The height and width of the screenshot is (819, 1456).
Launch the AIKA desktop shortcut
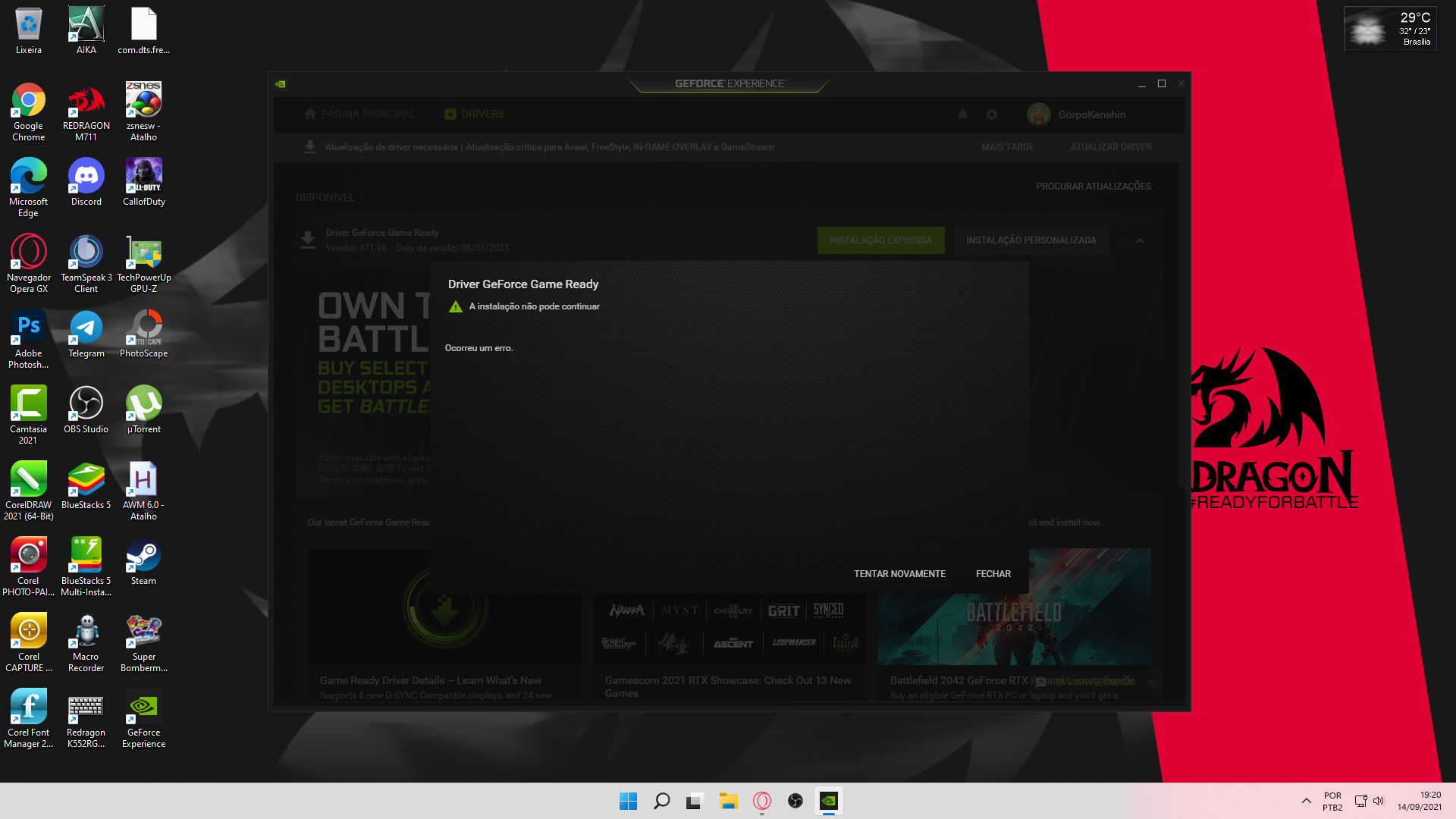pyautogui.click(x=86, y=31)
